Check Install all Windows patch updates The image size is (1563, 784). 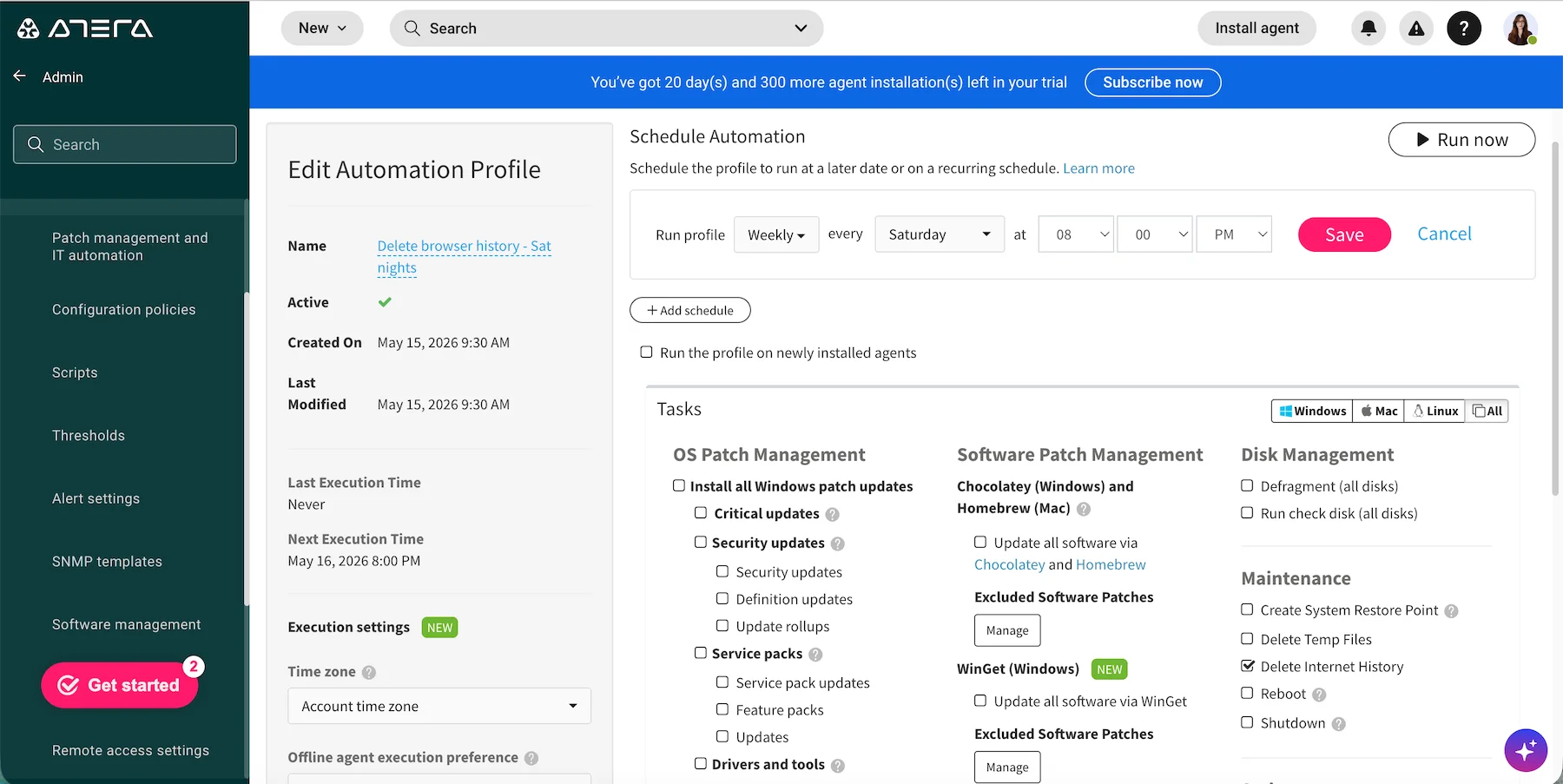pos(679,485)
